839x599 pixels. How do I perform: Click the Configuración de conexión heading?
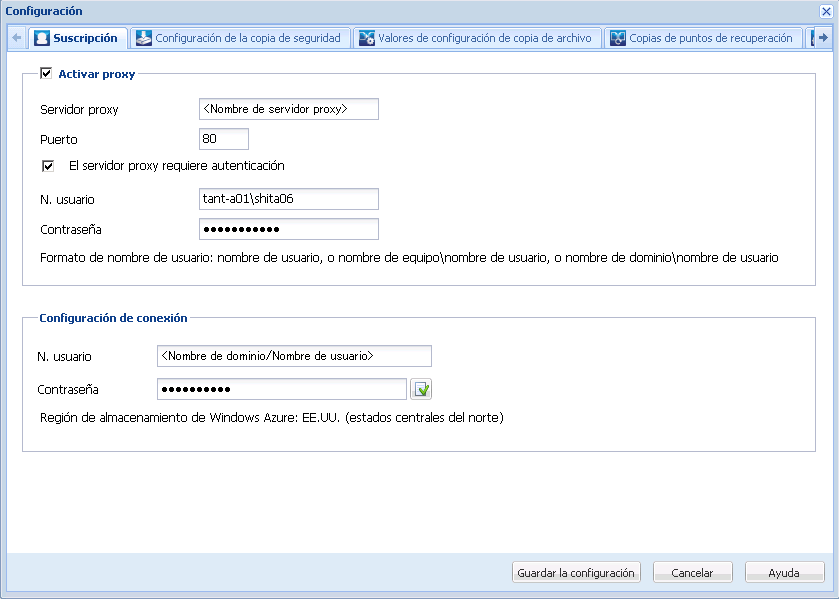(113, 318)
